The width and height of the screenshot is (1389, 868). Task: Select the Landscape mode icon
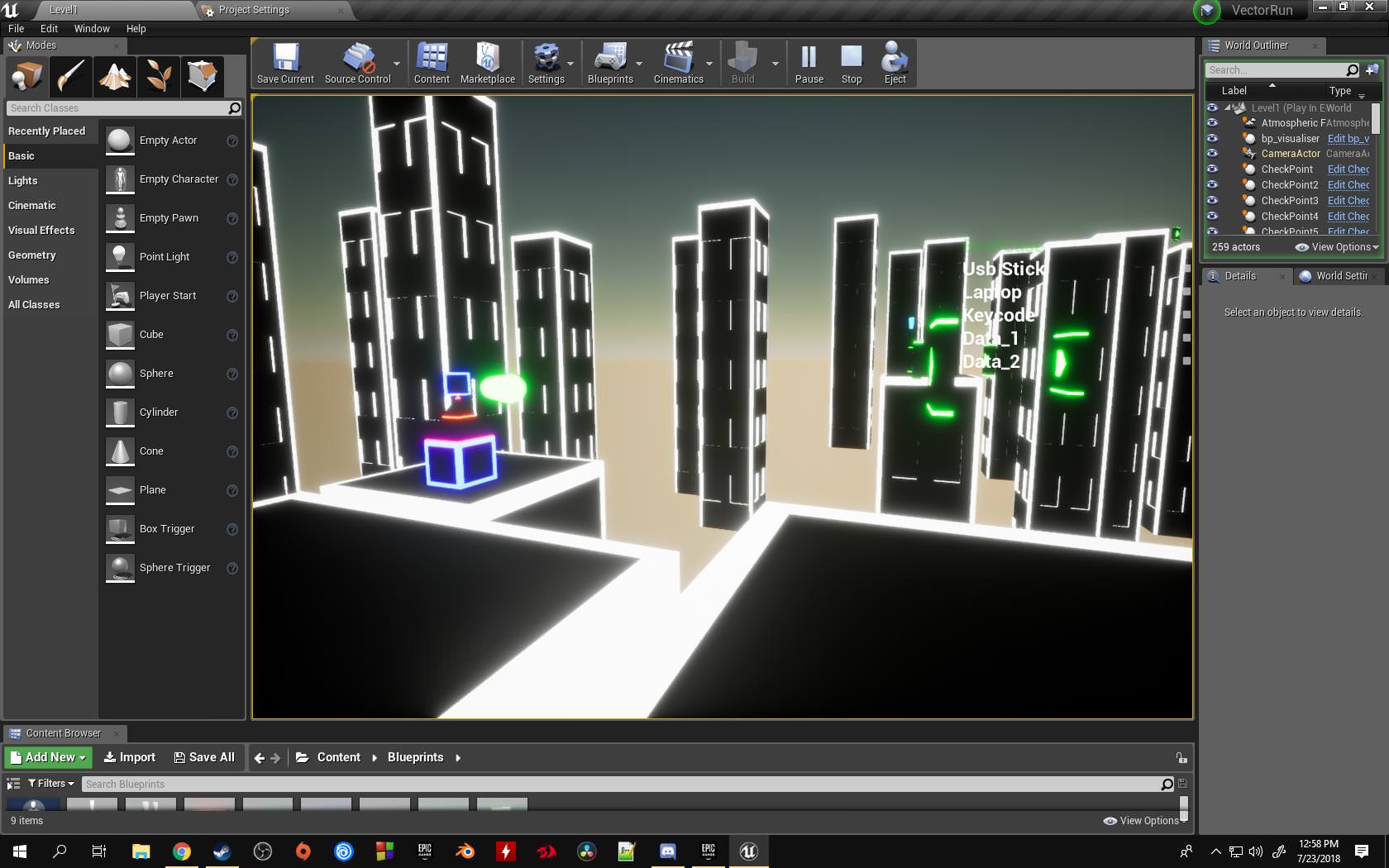(x=115, y=76)
